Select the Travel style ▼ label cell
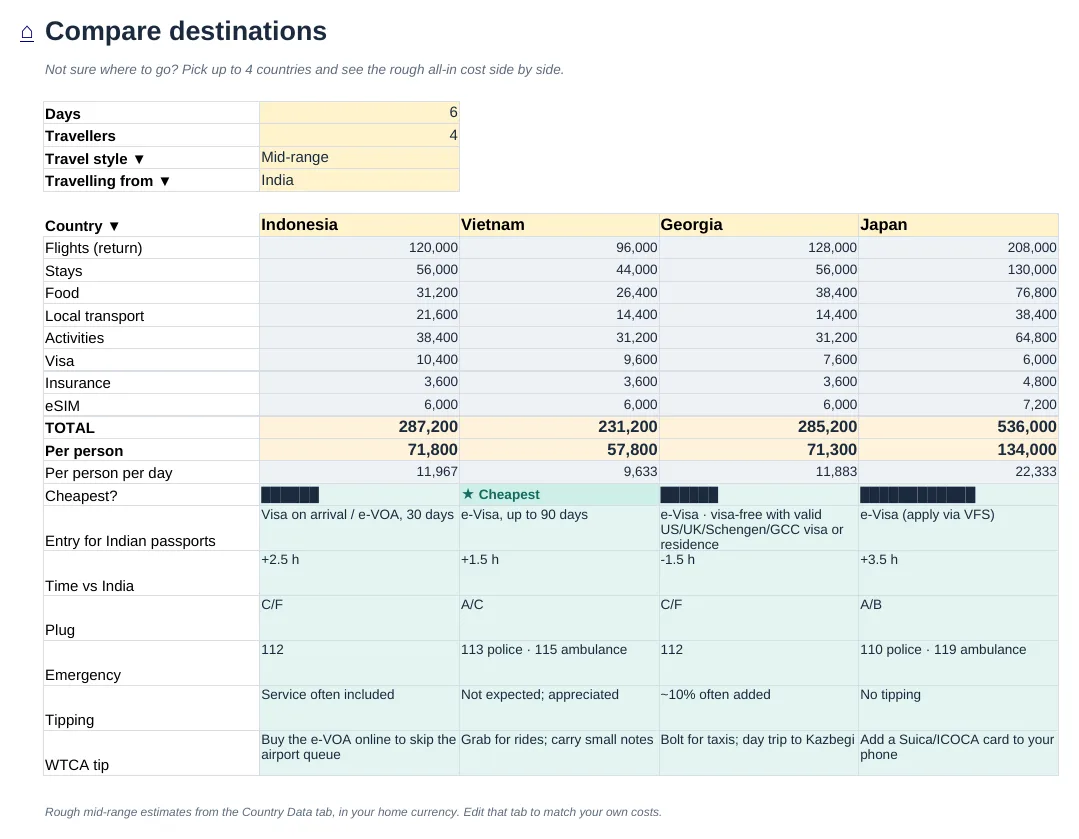The height and width of the screenshot is (839, 1079). [151, 158]
